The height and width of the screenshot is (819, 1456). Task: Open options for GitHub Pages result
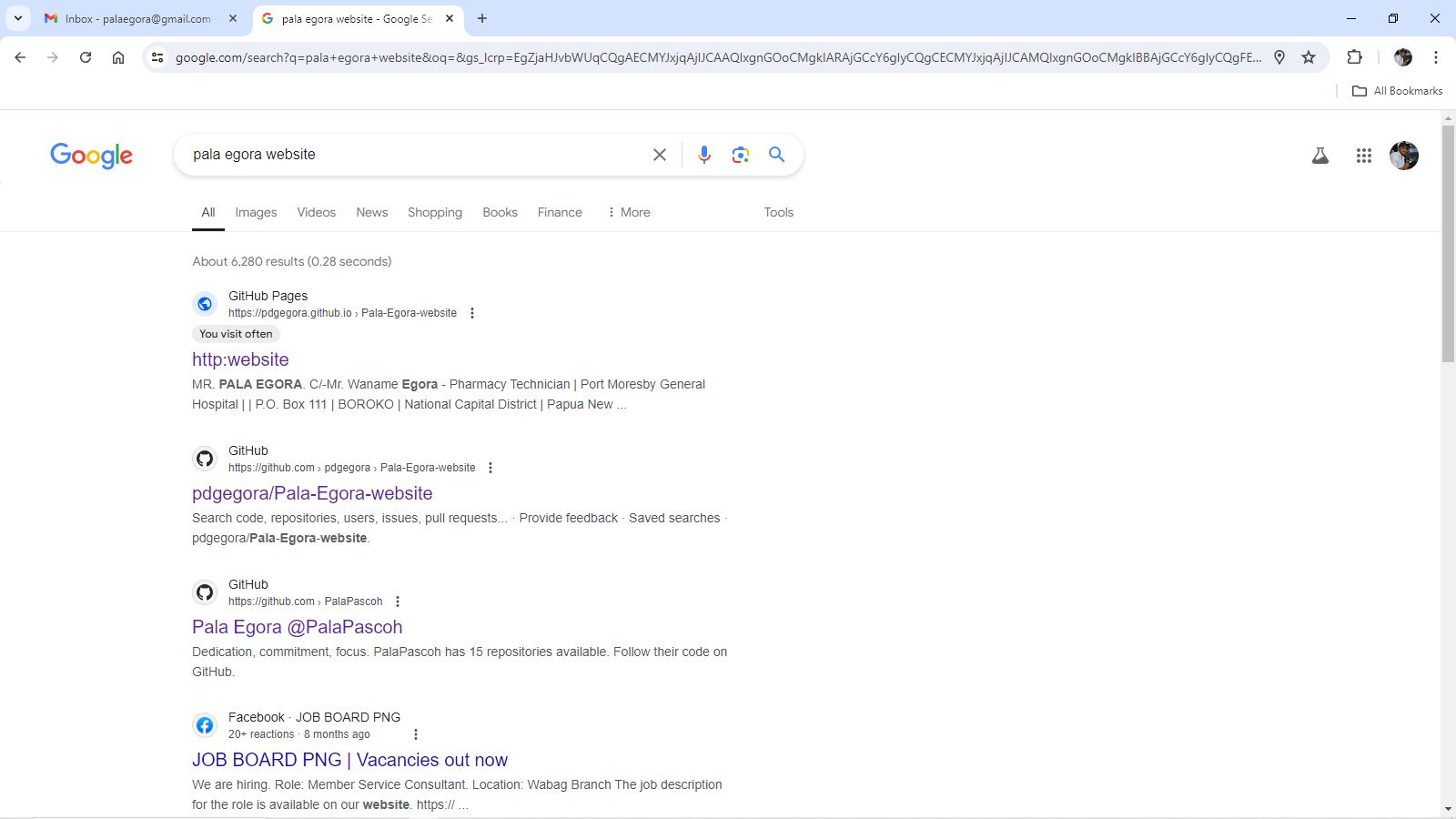tap(471, 313)
